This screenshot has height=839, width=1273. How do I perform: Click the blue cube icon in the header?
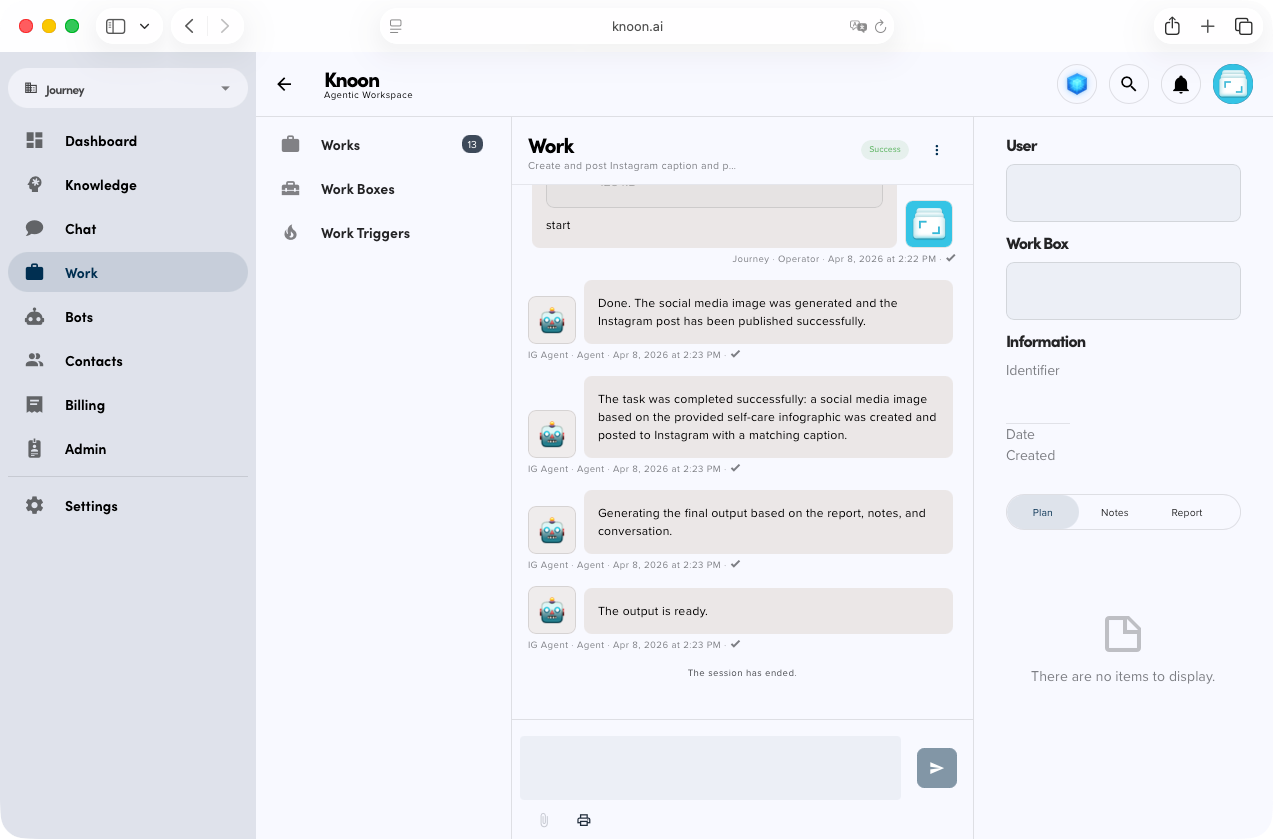pos(1076,84)
